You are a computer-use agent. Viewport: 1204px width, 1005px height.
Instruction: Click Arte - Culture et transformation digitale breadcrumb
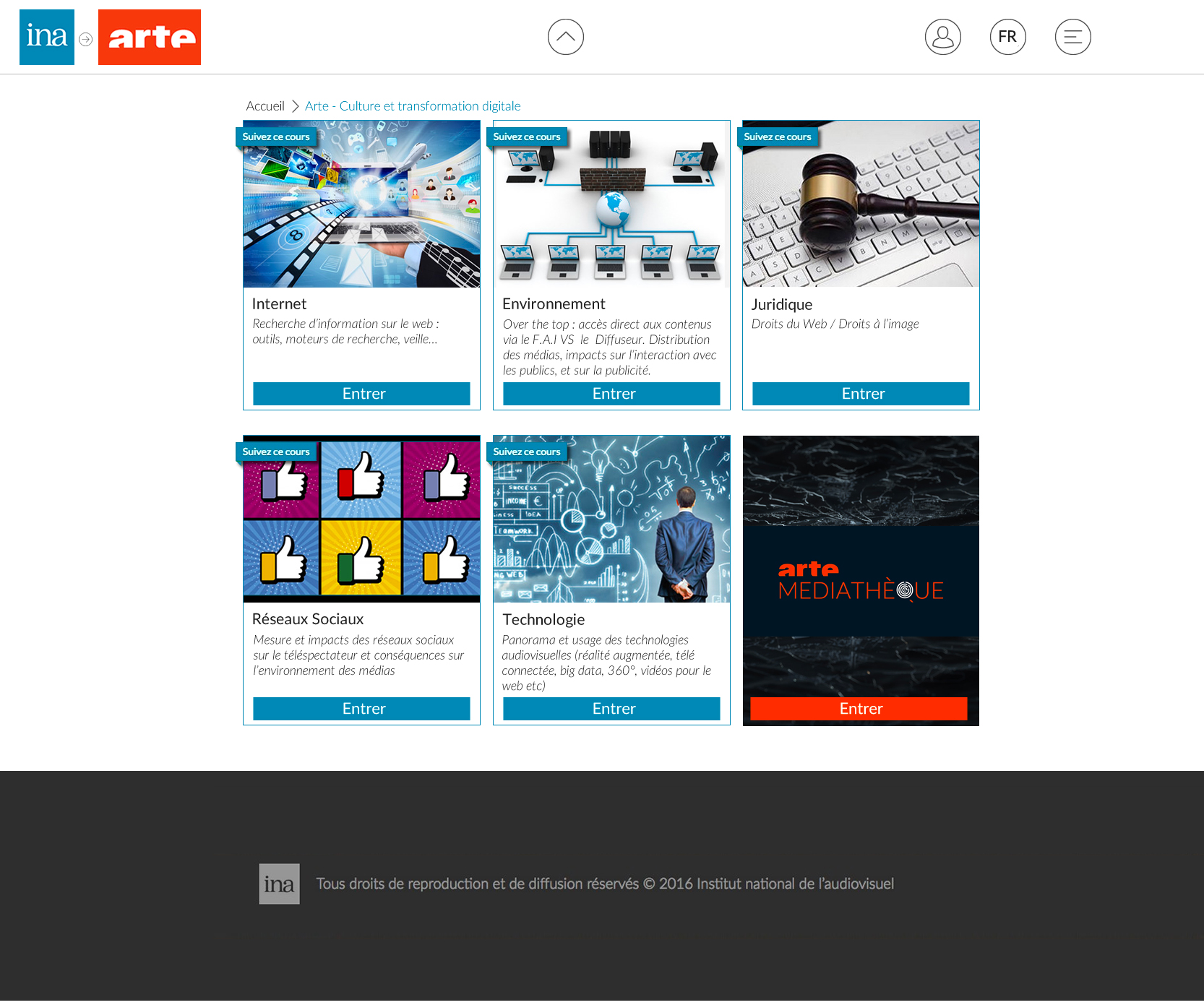click(413, 106)
